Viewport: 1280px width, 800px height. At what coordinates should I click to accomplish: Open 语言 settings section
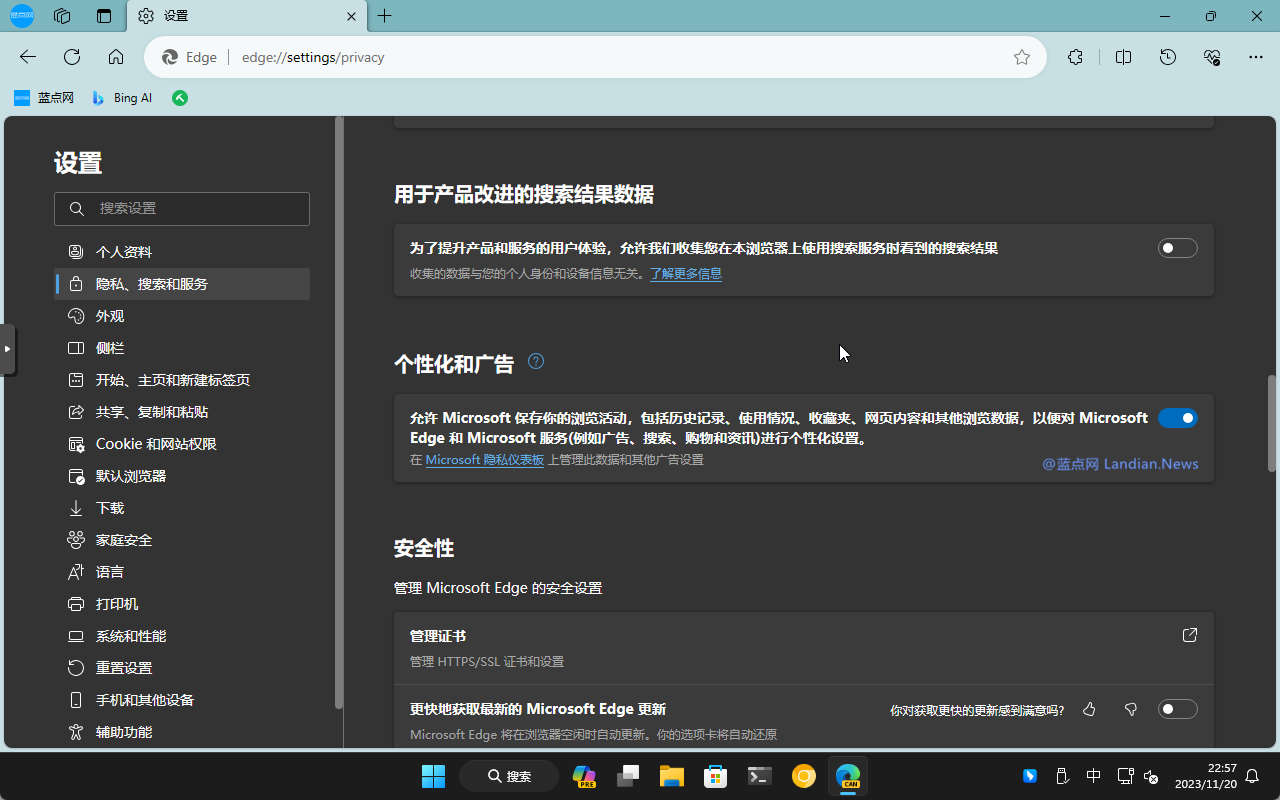tap(182, 572)
